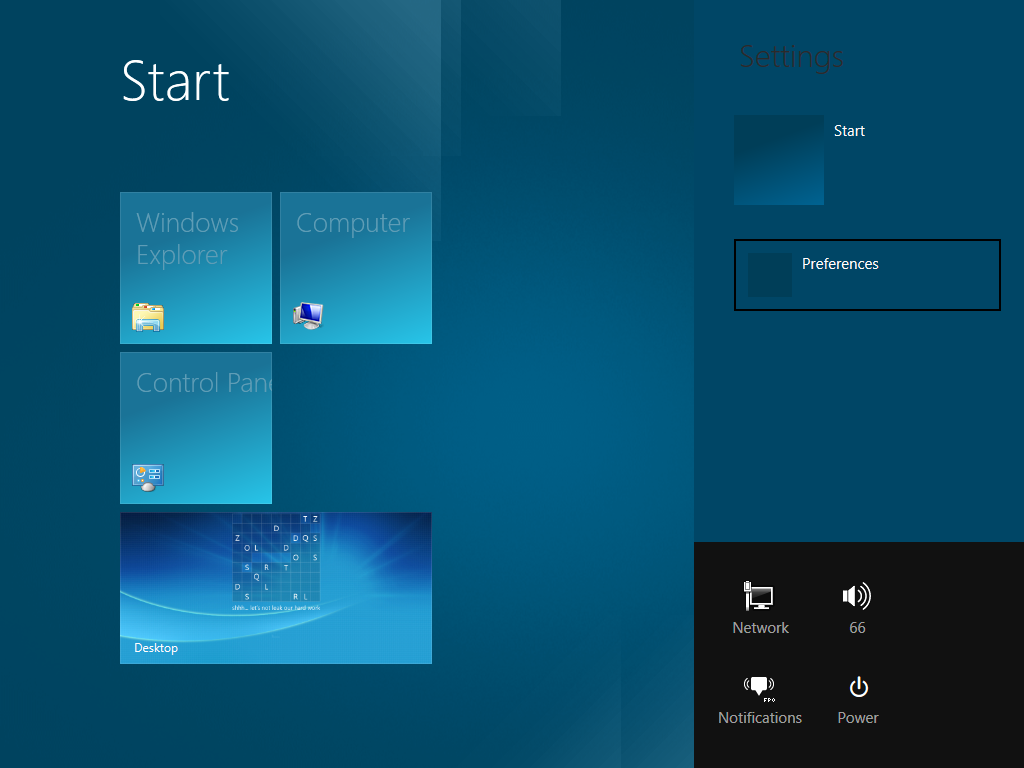The height and width of the screenshot is (768, 1024).
Task: Open the Control Panel tile
Action: pyautogui.click(x=196, y=428)
